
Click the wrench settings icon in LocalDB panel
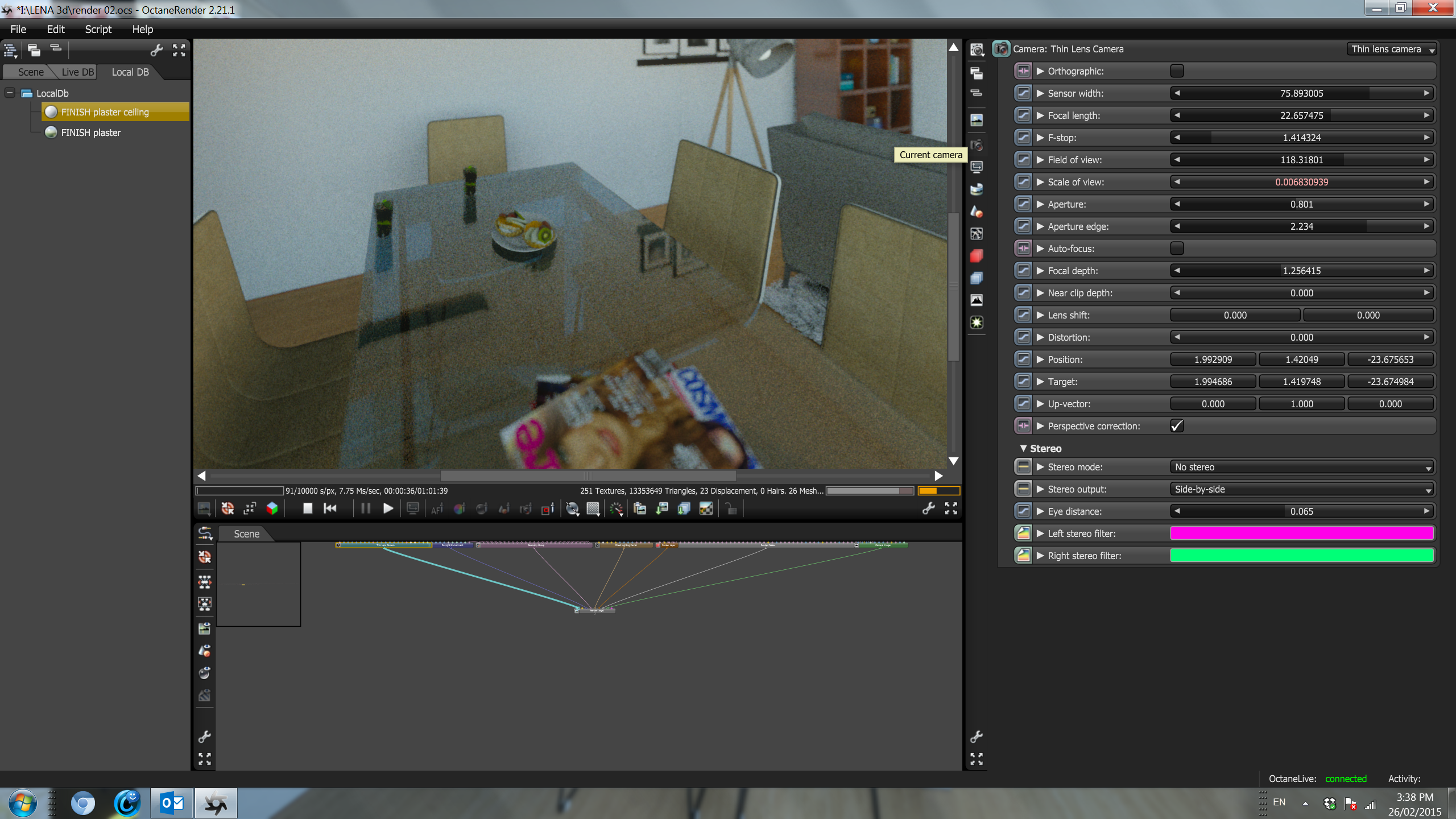pyautogui.click(x=156, y=51)
